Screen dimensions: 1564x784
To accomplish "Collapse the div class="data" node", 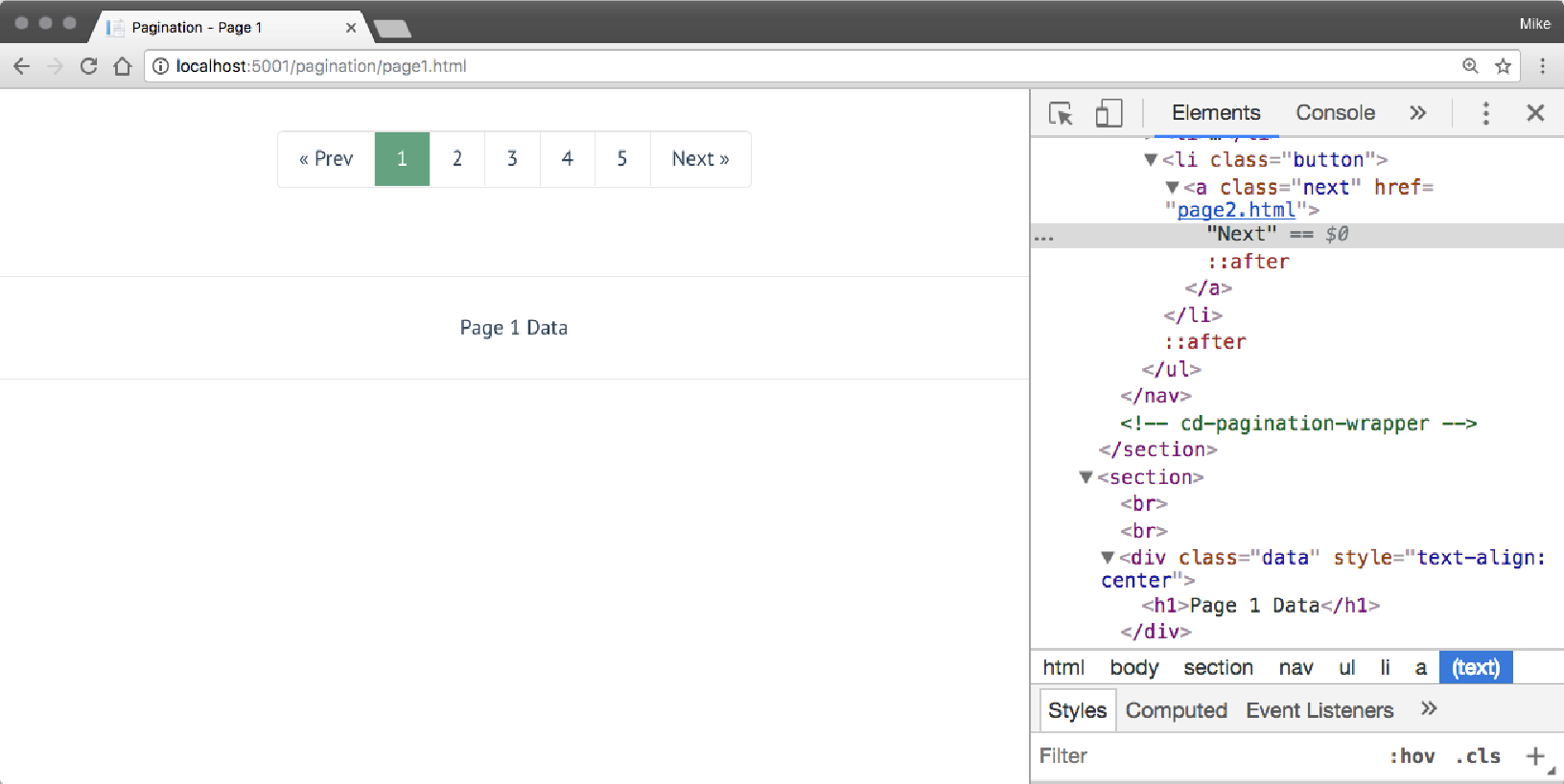I will click(x=1108, y=558).
